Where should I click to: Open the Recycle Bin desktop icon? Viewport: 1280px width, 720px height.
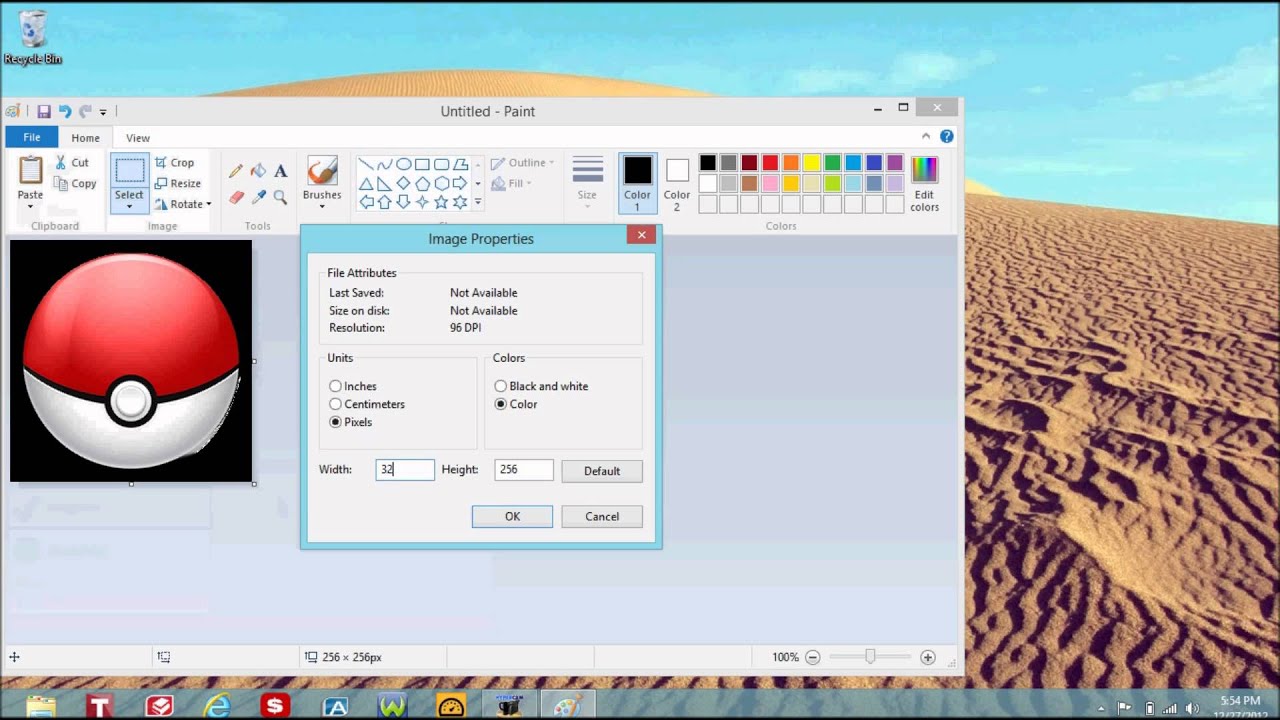click(33, 38)
